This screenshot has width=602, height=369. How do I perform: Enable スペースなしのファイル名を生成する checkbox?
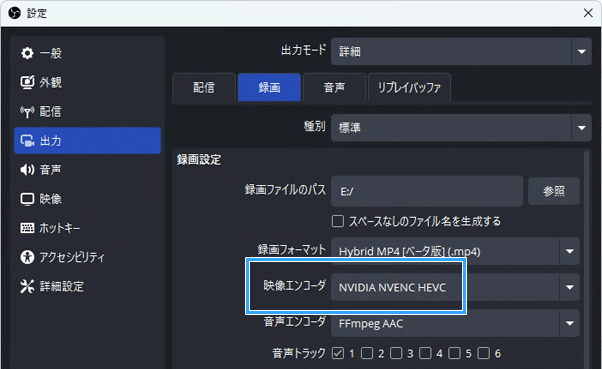click(338, 221)
